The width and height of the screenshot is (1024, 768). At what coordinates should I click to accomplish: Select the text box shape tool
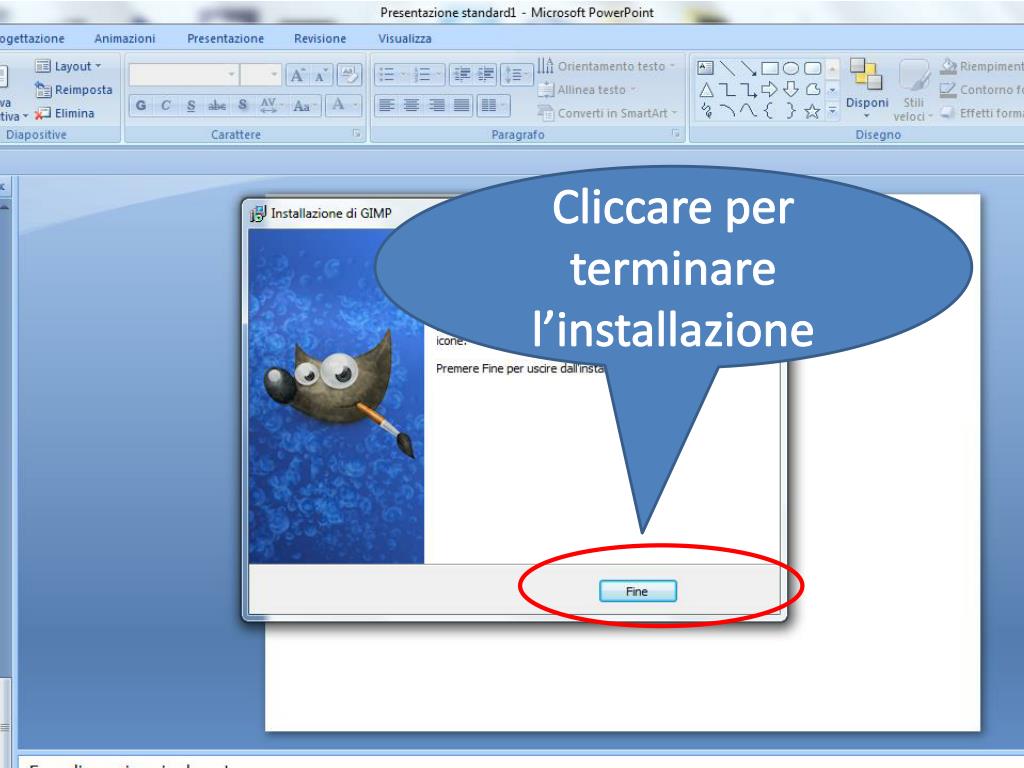[x=705, y=67]
